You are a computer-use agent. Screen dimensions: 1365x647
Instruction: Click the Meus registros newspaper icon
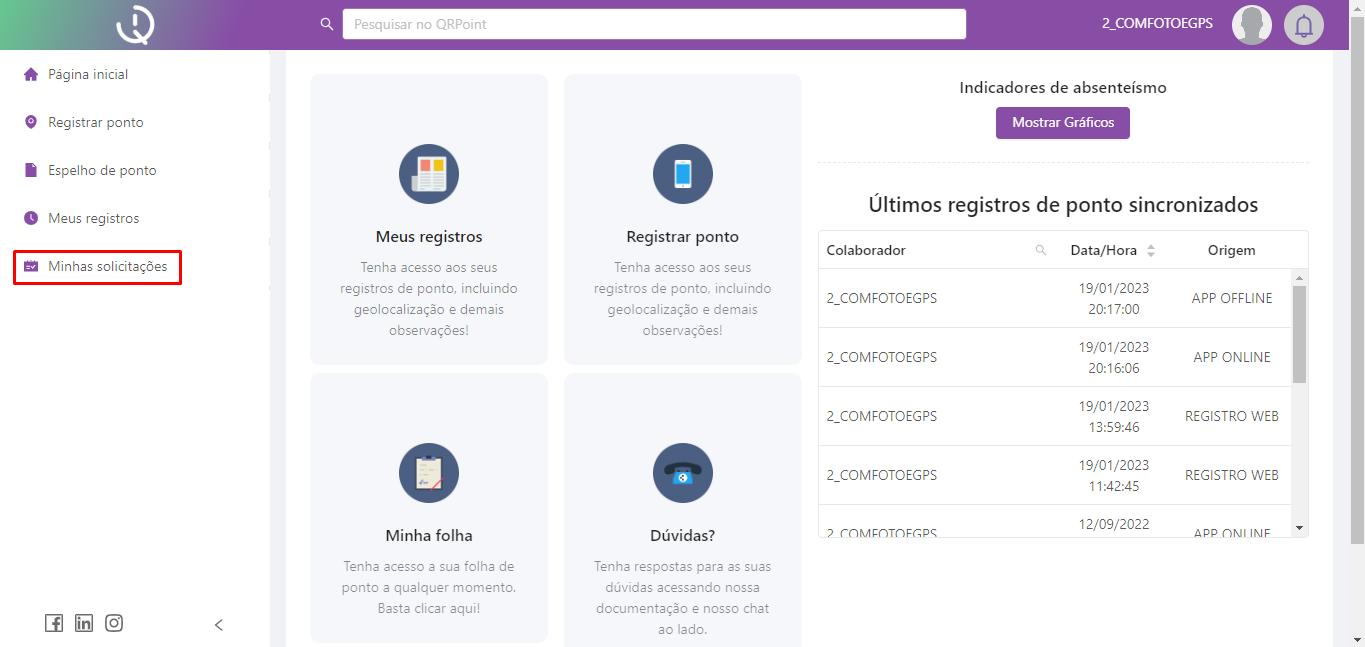point(429,174)
